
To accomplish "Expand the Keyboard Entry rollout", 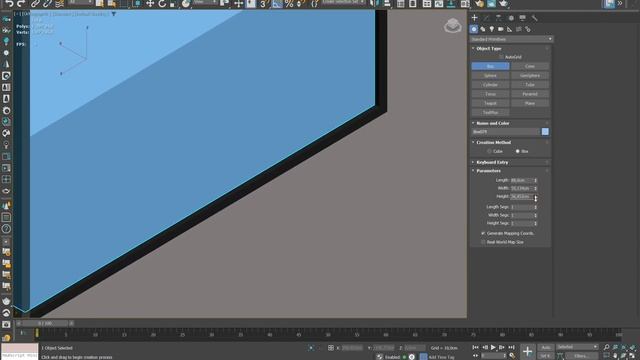I will click(x=492, y=162).
